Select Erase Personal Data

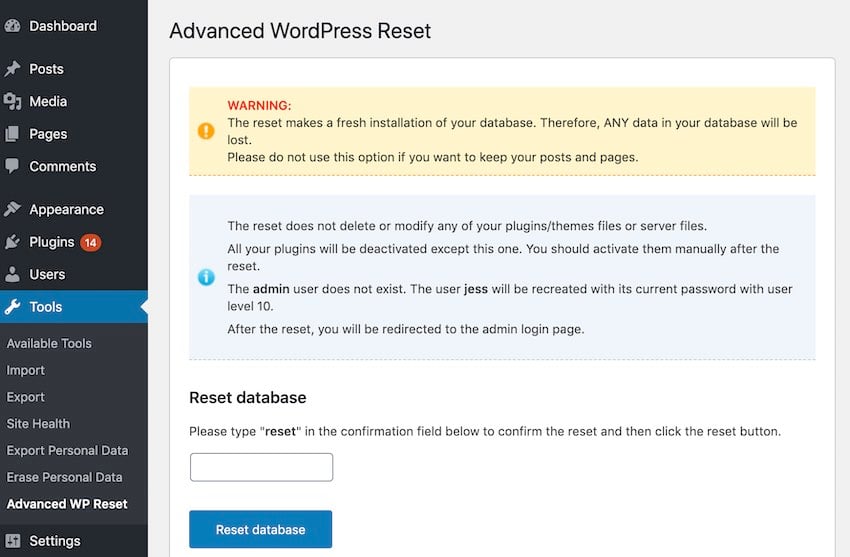point(64,477)
